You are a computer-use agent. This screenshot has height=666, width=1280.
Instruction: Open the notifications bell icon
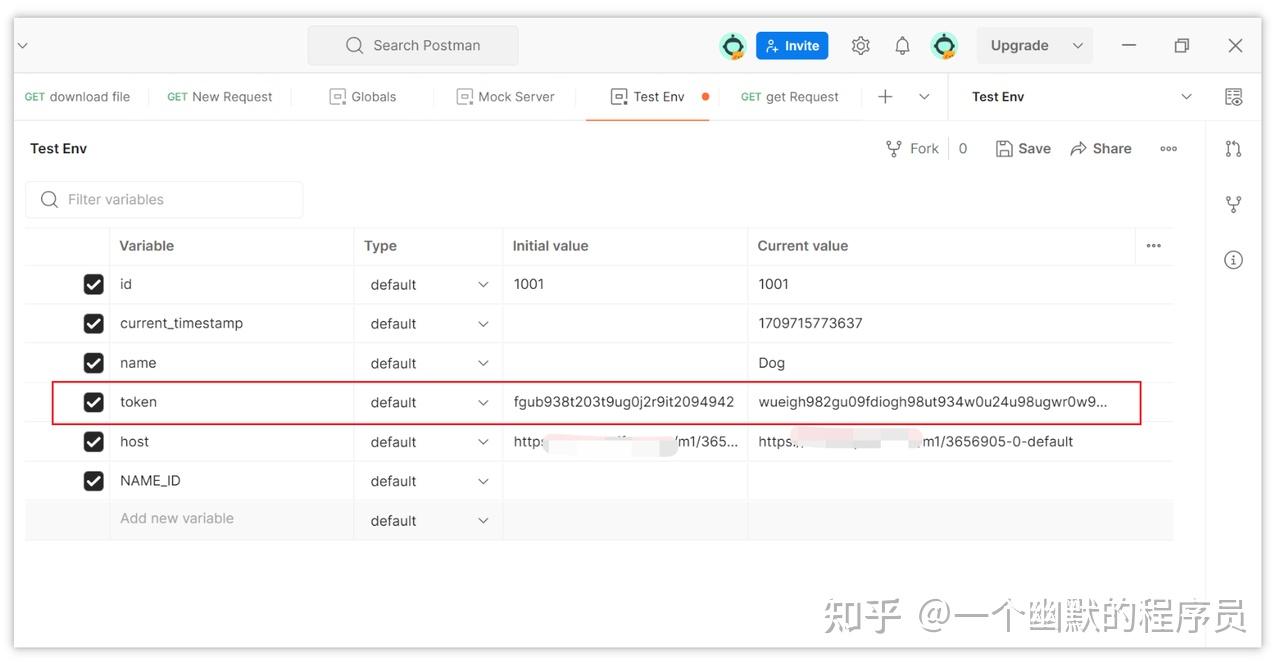[x=901, y=45]
